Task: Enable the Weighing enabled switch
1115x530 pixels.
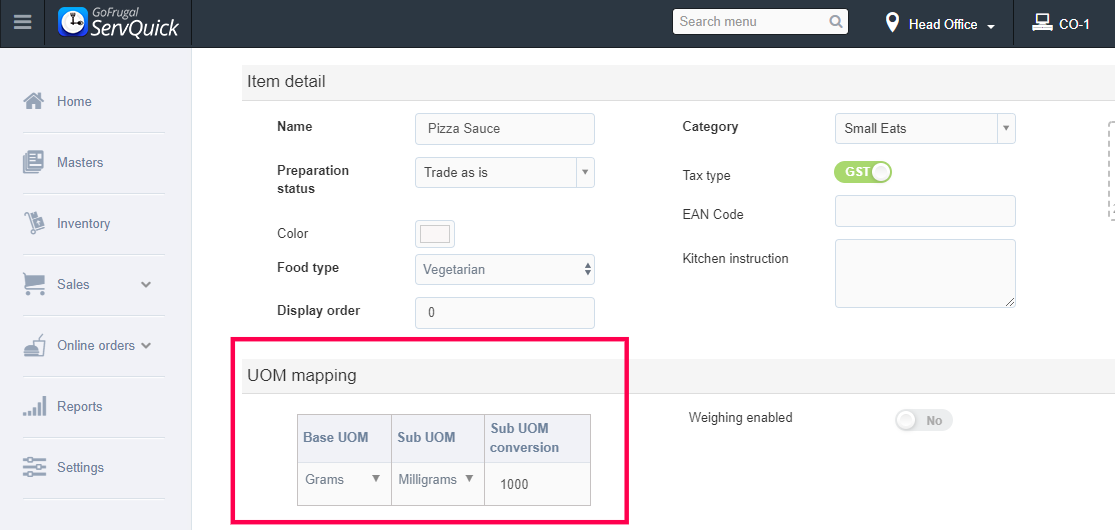Action: pyautogui.click(x=923, y=420)
